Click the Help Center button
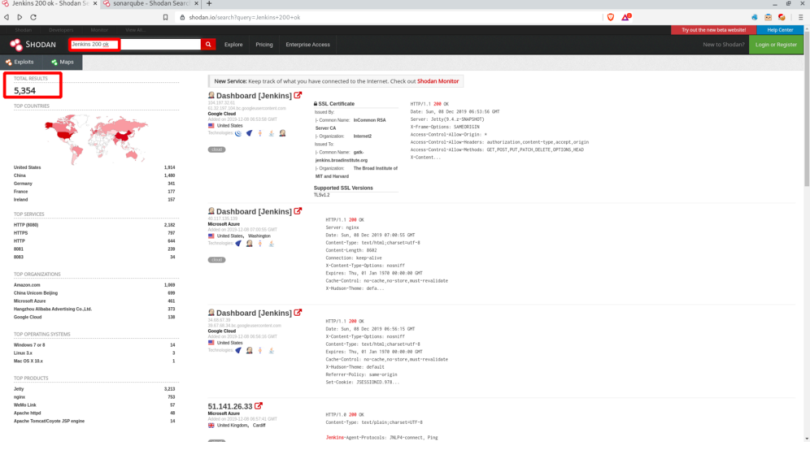810x450 pixels. (x=779, y=30)
